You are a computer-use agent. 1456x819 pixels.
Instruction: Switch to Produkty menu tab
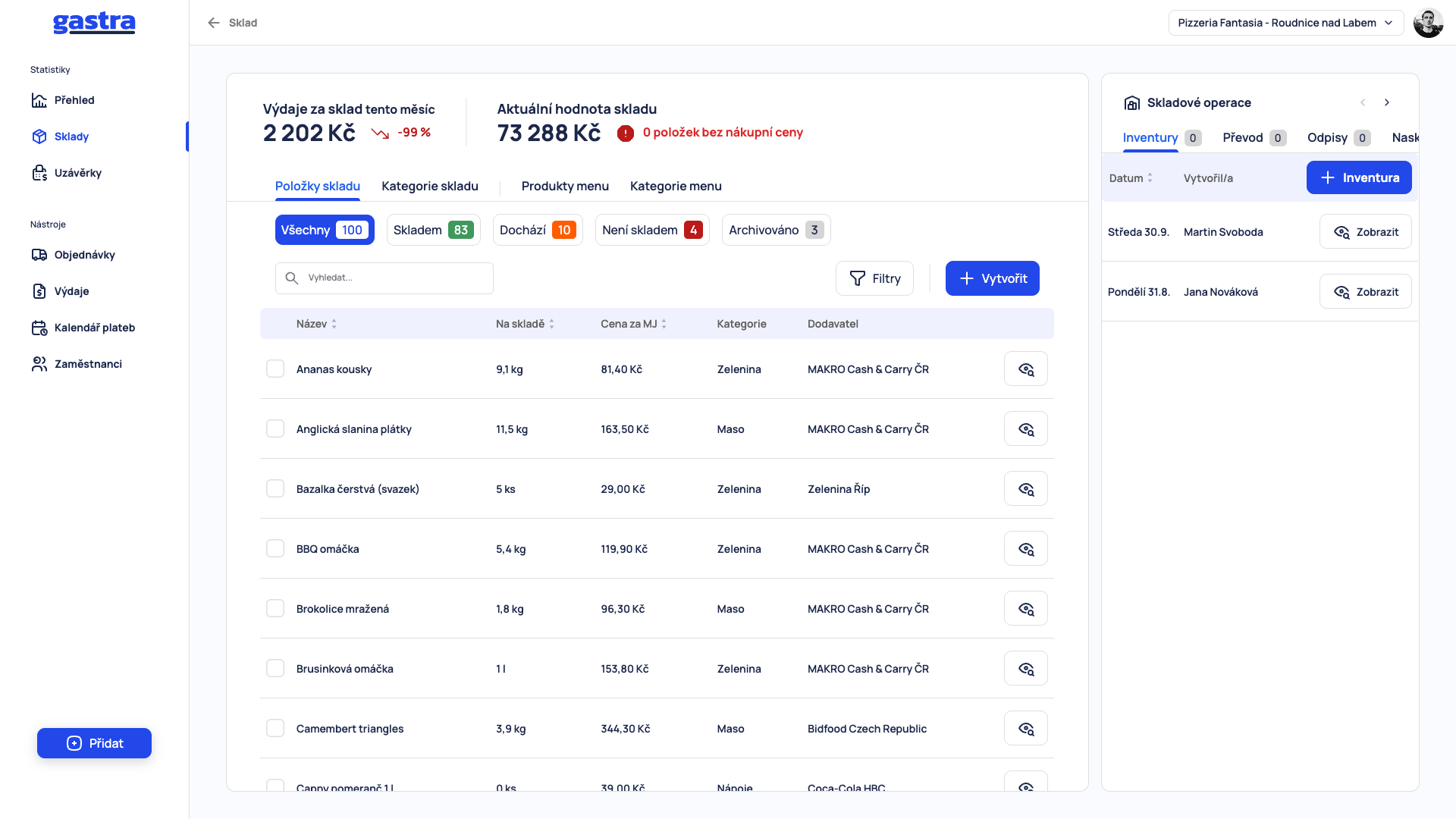point(565,187)
